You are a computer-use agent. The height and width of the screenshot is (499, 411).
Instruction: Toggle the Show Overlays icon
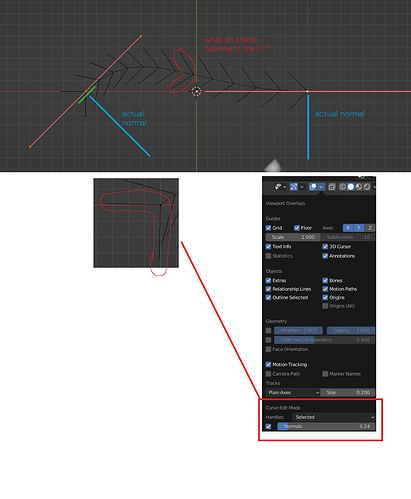[313, 187]
